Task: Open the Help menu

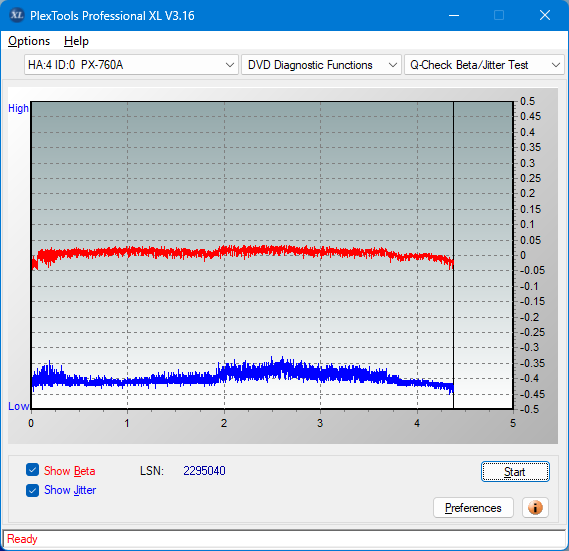Action: point(76,41)
